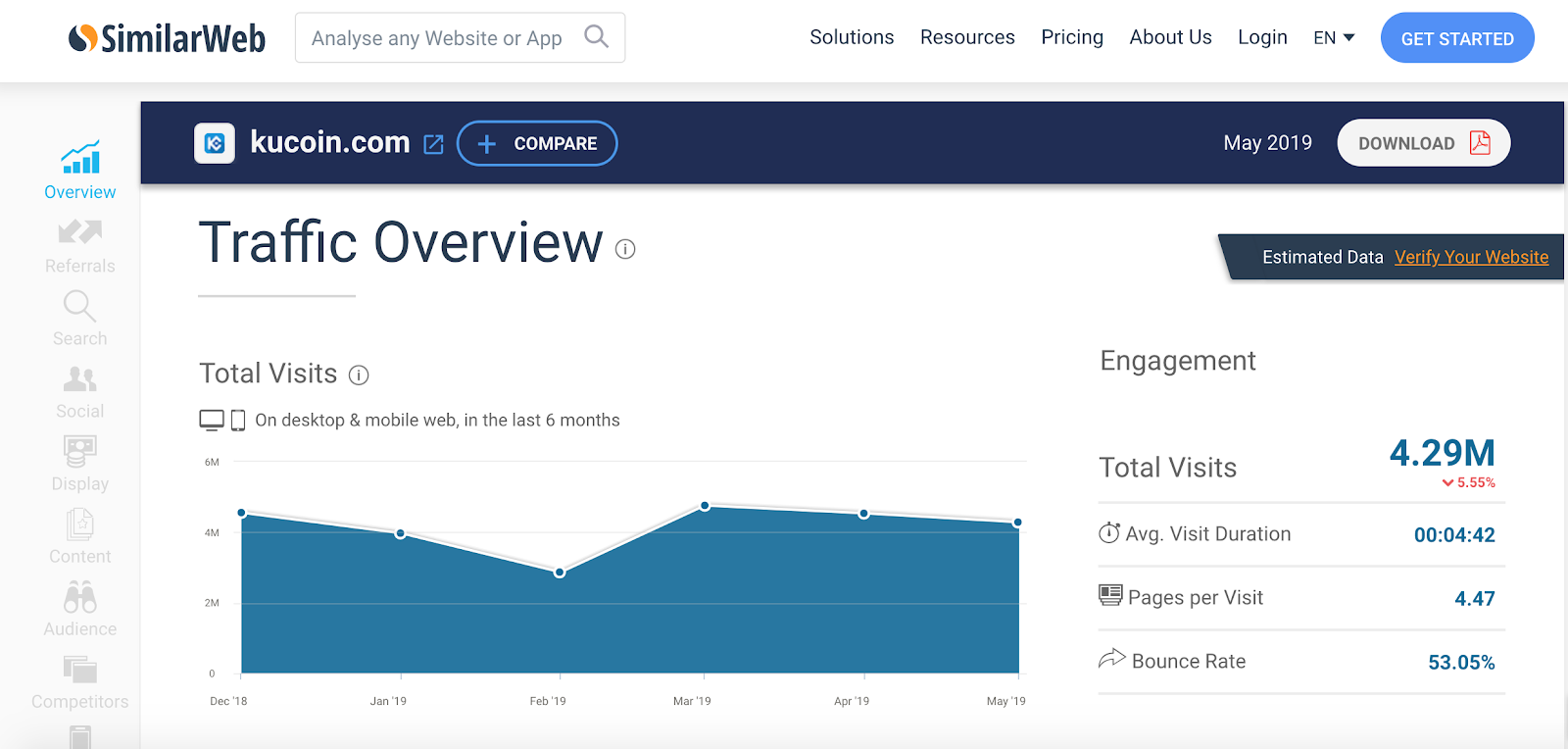The width and height of the screenshot is (1568, 749).
Task: Select the Overview label in the sidebar
Action: click(x=80, y=192)
